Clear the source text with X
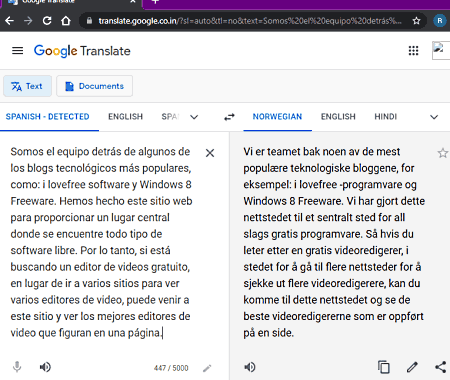The width and height of the screenshot is (450, 380). [210, 153]
